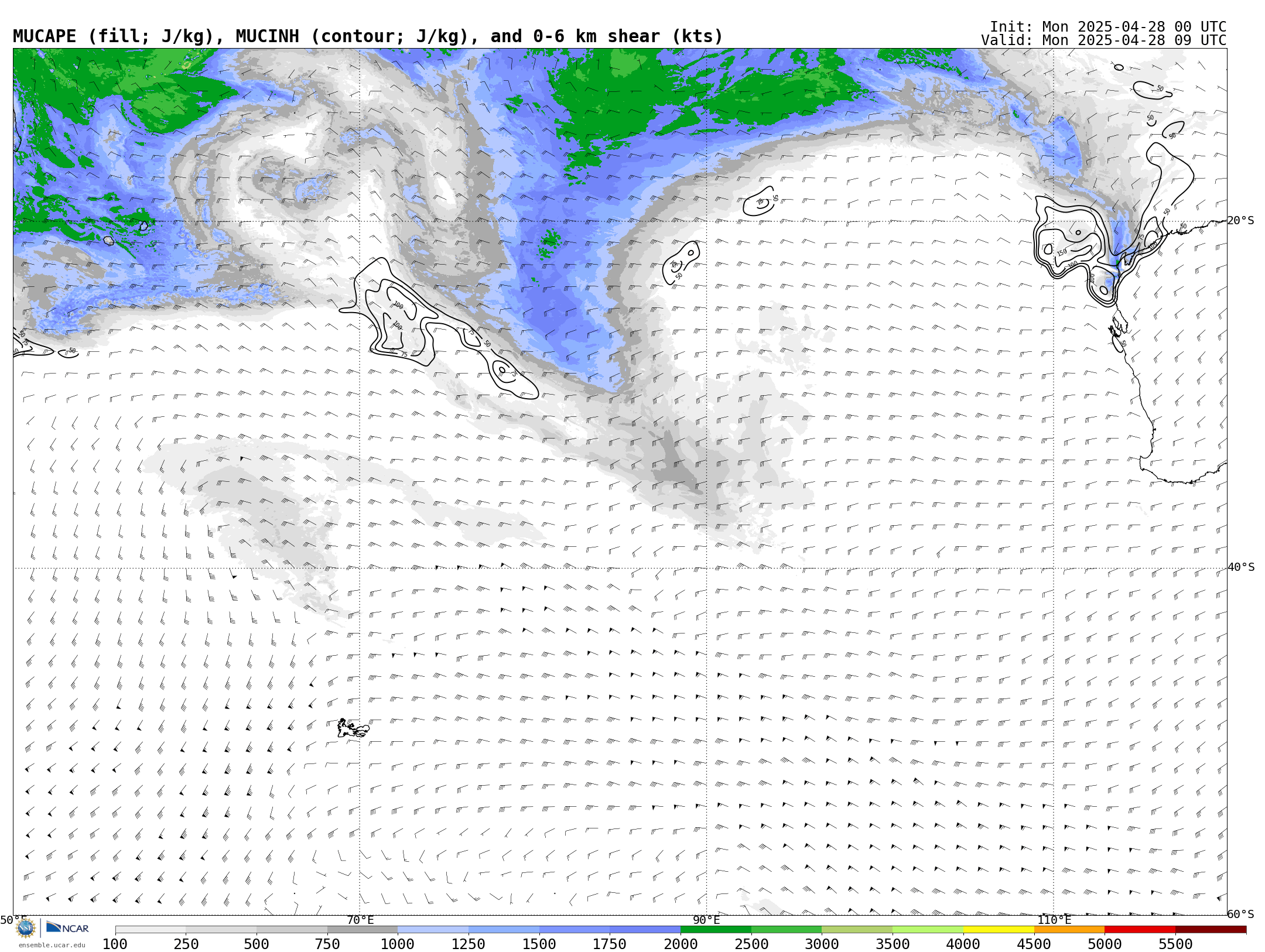This screenshot has width=1265, height=952.
Task: Pick the colorbar swatch between 1250 and 1500
Action: tap(504, 930)
